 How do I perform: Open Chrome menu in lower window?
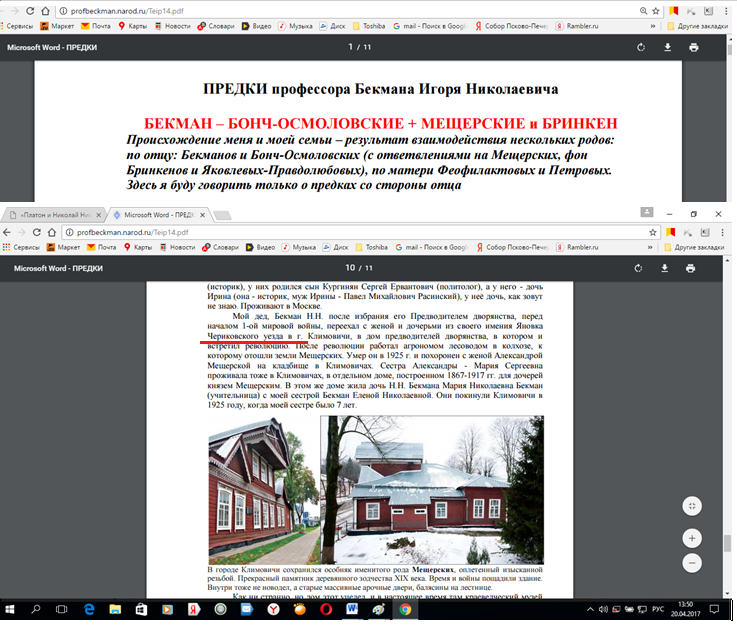pyautogui.click(x=722, y=232)
